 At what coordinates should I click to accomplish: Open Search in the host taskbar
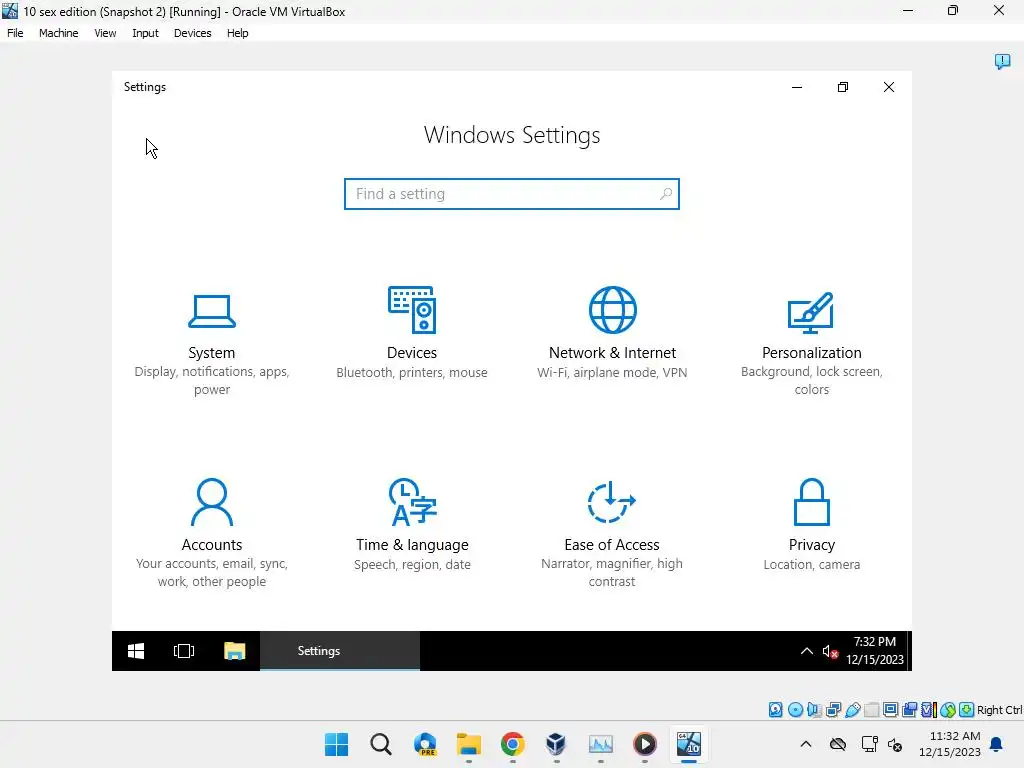click(381, 744)
